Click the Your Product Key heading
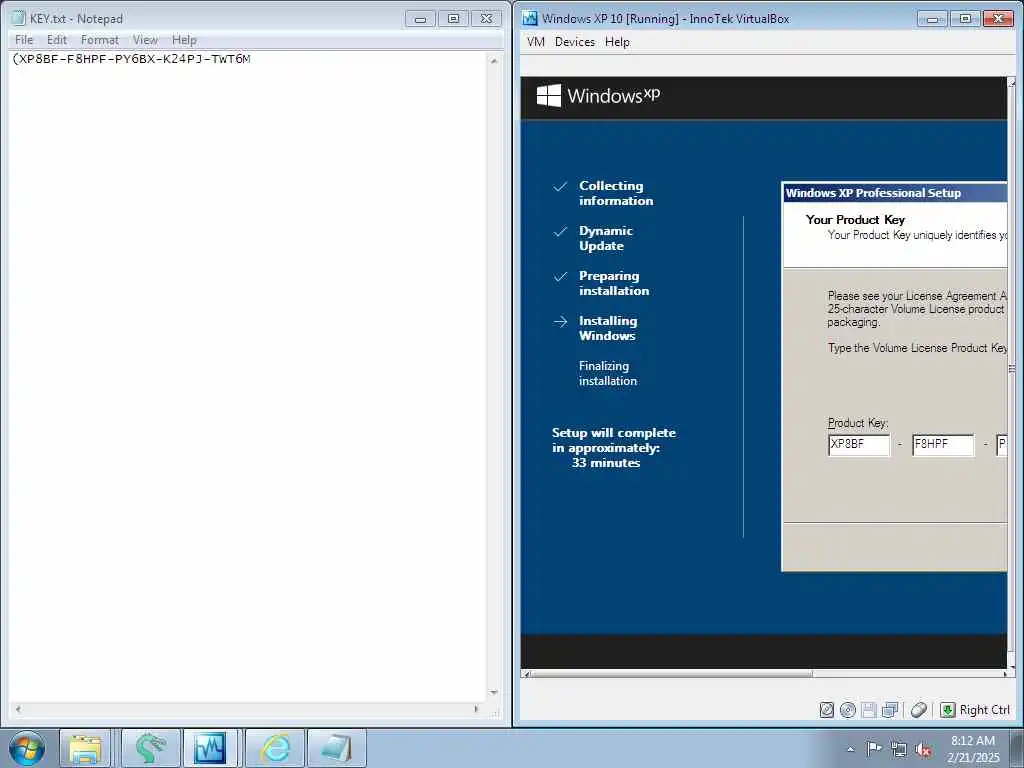1024x768 pixels. coord(855,219)
